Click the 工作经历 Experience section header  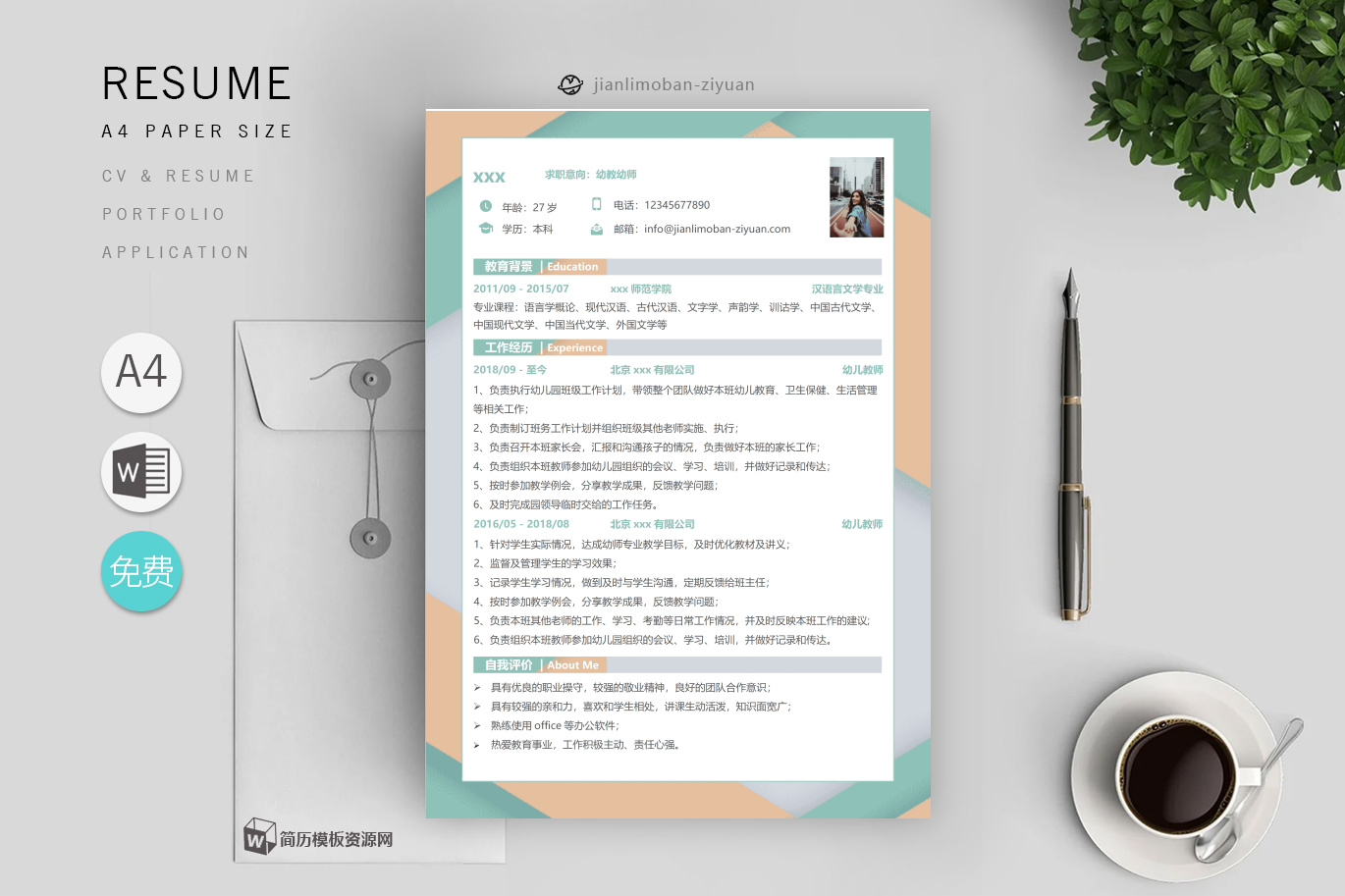[677, 347]
